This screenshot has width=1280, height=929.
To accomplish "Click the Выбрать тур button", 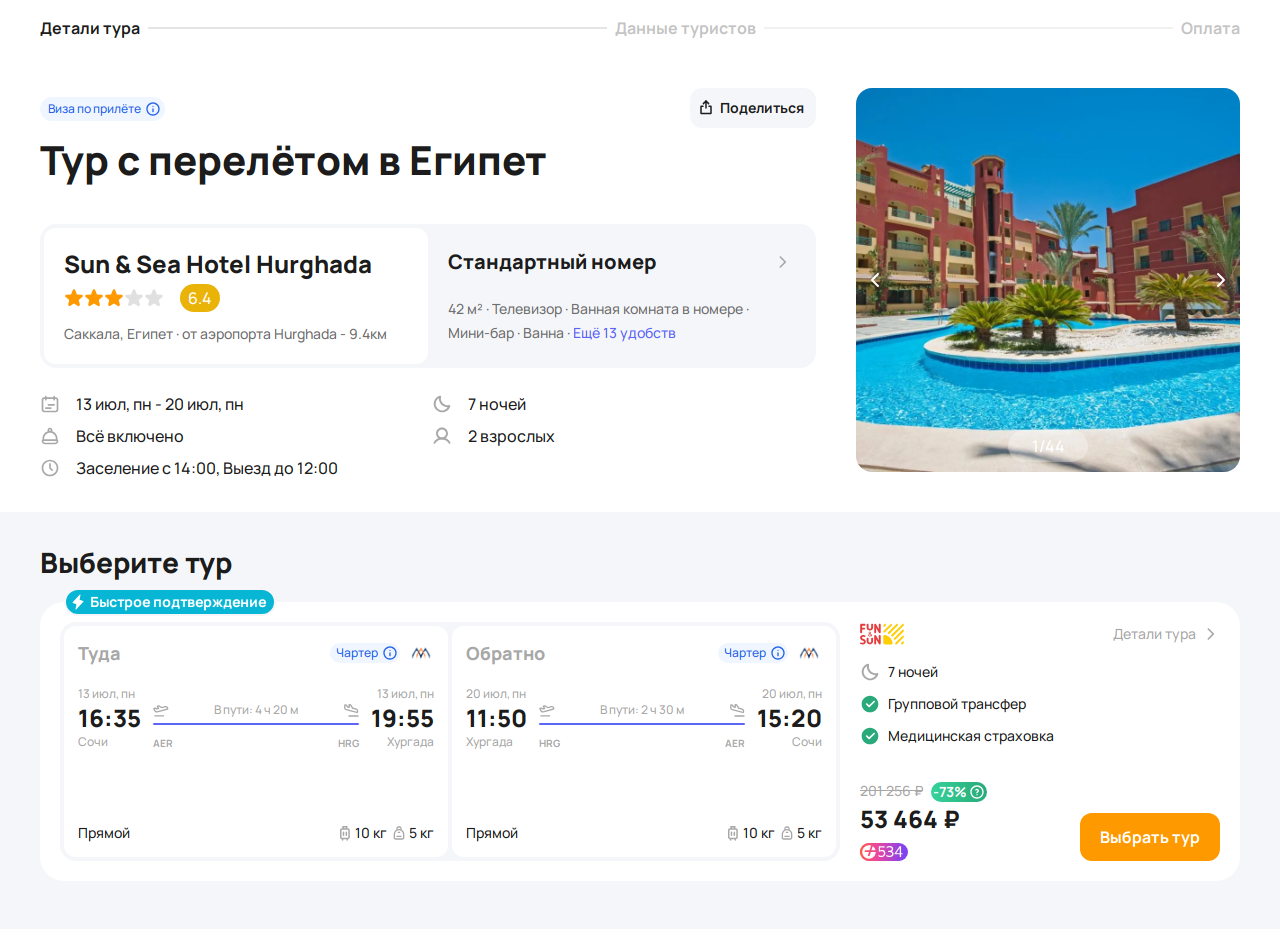I will pos(1150,837).
